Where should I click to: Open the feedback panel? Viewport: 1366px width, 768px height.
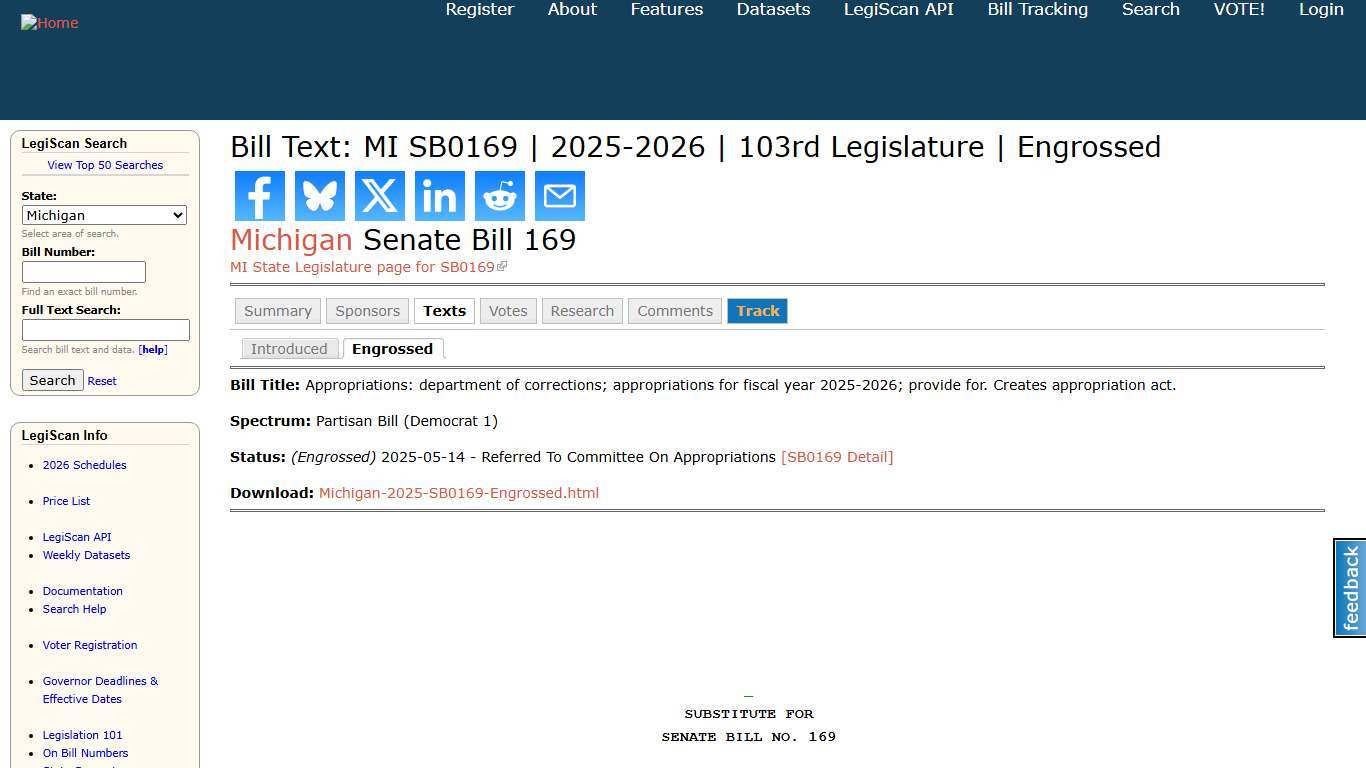1349,588
